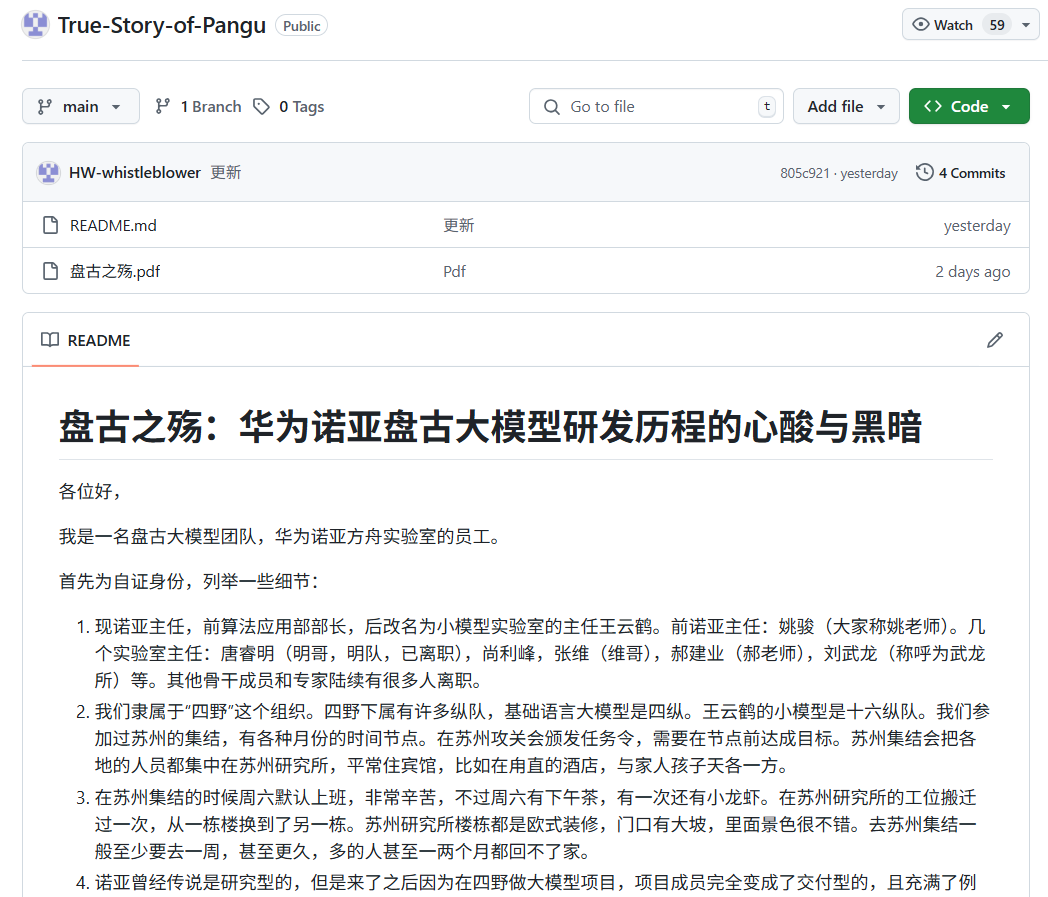The height and width of the screenshot is (897, 1048).
Task: Click the Public visibility badge
Action: click(x=301, y=26)
